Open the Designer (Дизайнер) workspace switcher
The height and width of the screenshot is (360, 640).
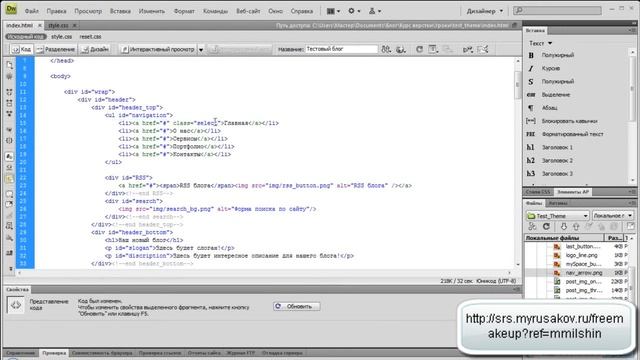pyautogui.click(x=484, y=11)
